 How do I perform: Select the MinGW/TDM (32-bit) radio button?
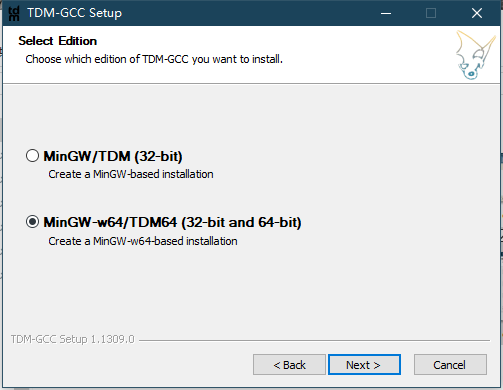tap(32, 156)
